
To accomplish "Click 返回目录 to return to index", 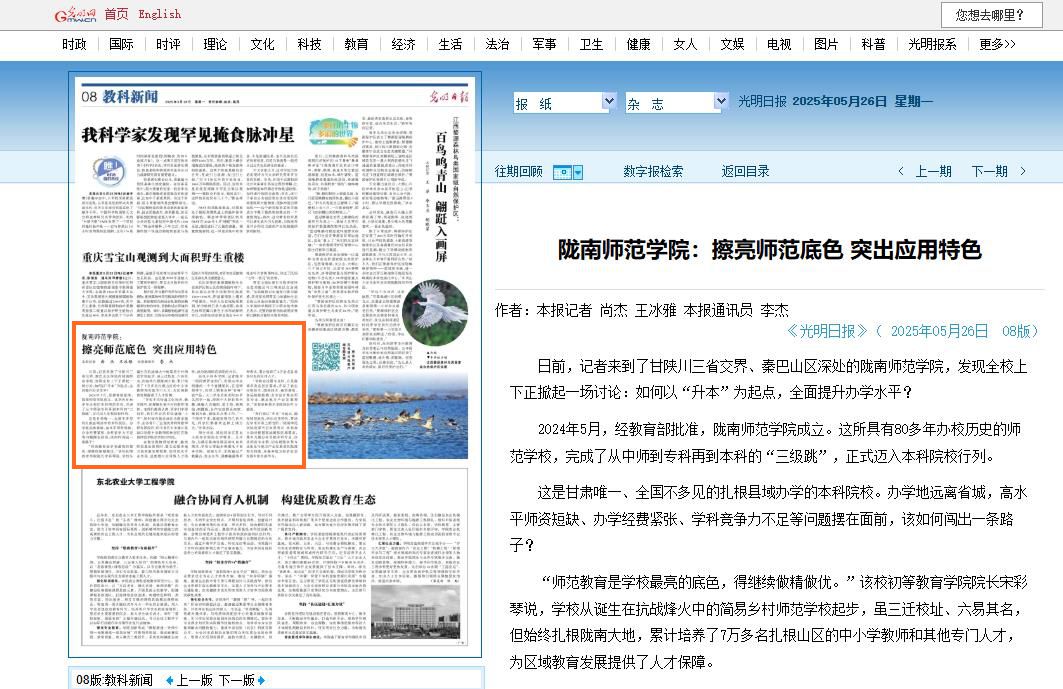I will [x=746, y=171].
